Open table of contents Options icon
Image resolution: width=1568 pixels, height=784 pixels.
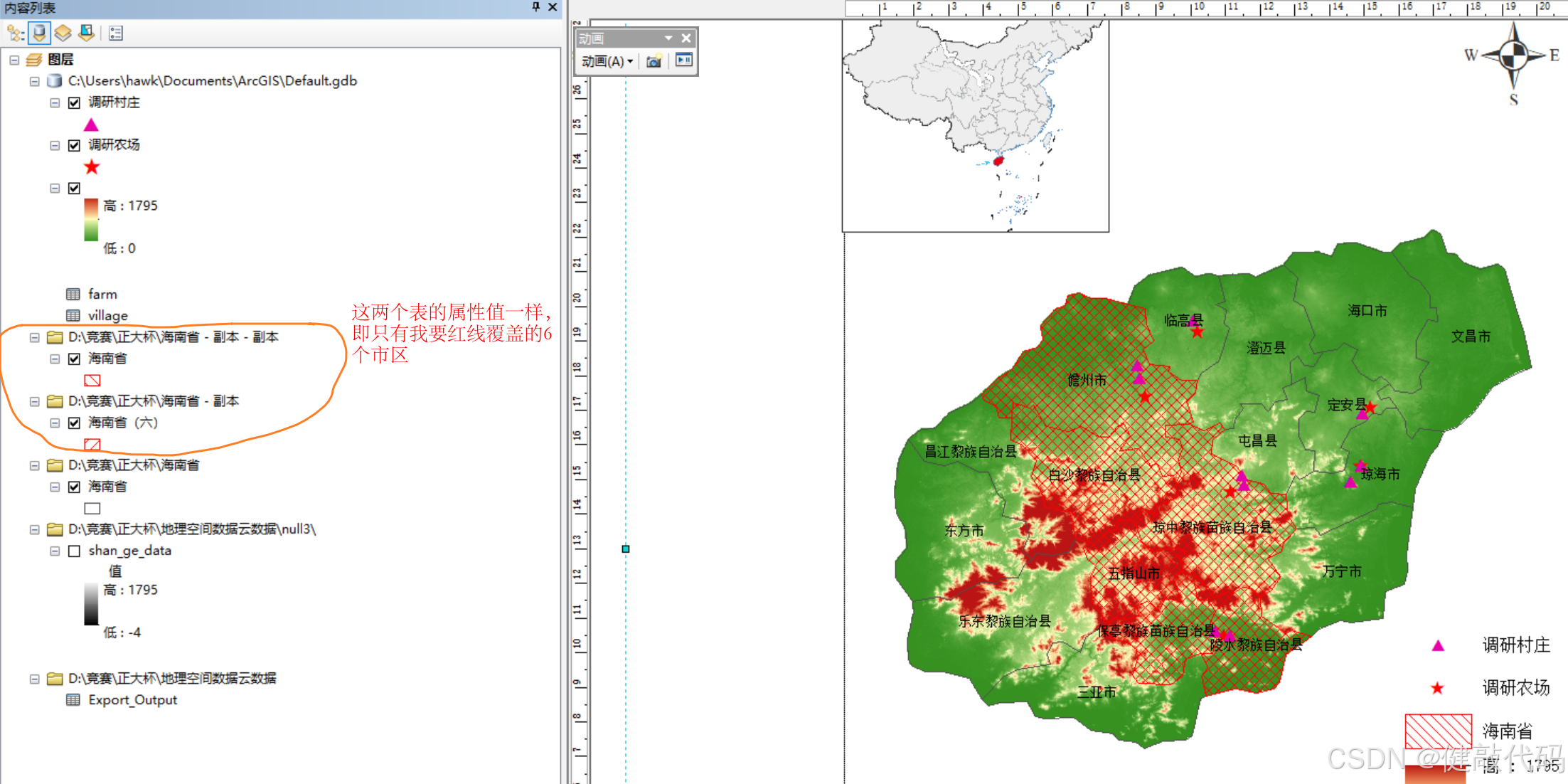click(x=116, y=33)
